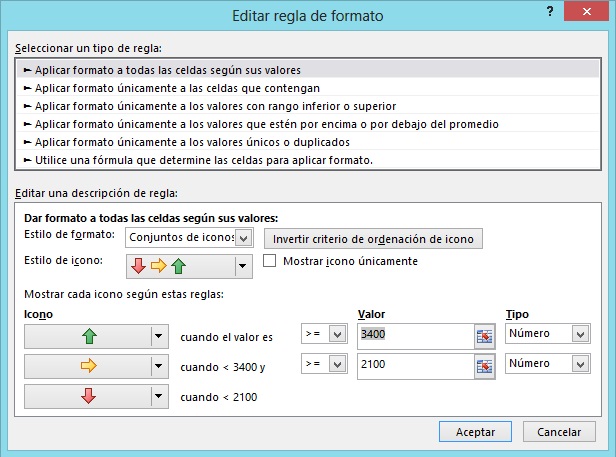Click range selector icon beside value 3400
The image size is (616, 457).
point(485,336)
